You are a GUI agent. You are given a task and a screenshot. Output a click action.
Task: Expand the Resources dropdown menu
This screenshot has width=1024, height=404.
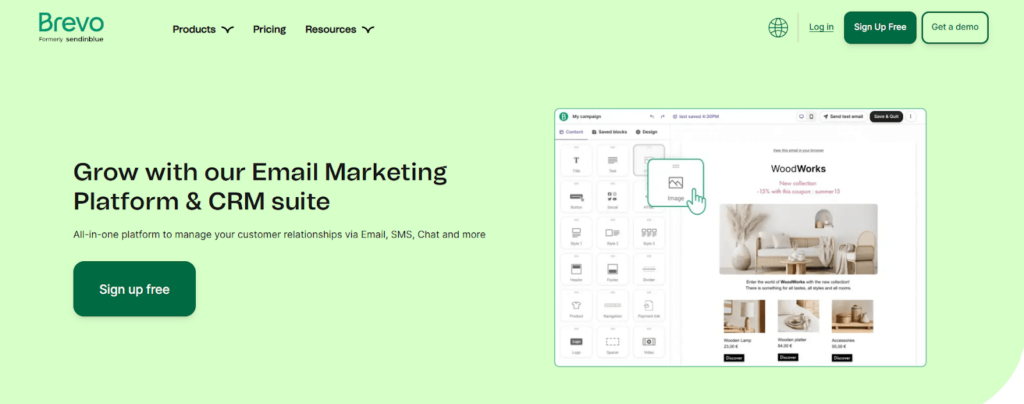pos(340,29)
